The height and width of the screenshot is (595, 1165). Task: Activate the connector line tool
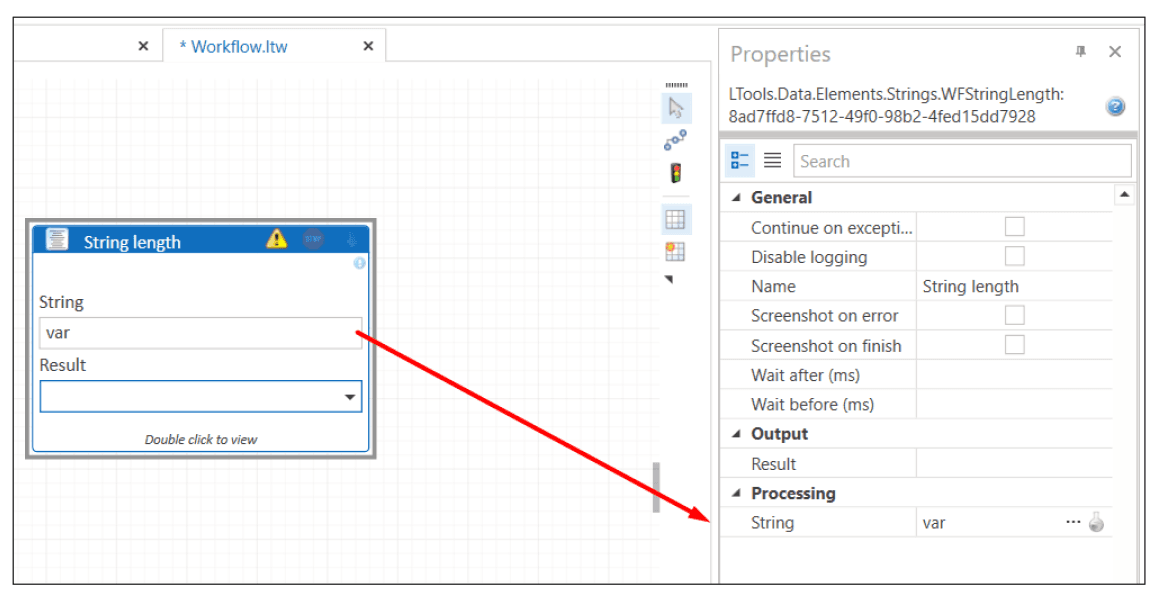coord(676,141)
